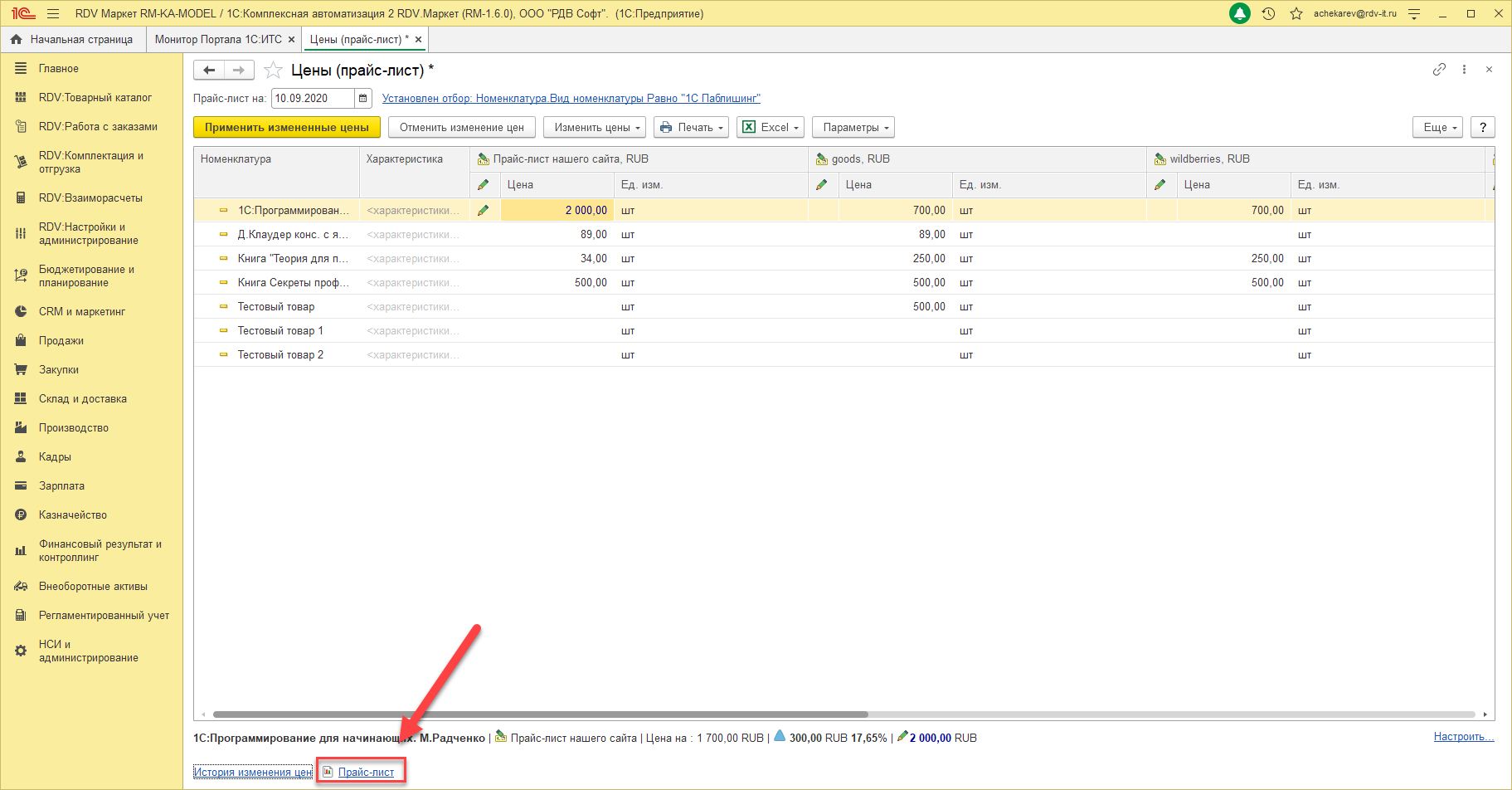Close the Цены (прайс-лист) tab
1512x790 pixels.
click(419, 40)
